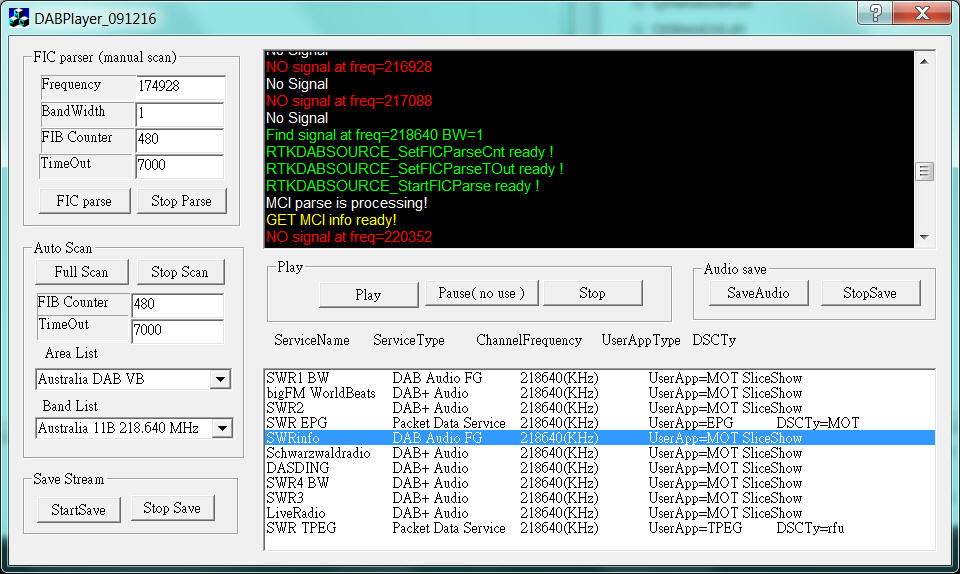Screen dimensions: 960x574
Task: Click StartSave in Save Stream group
Action: [78, 510]
